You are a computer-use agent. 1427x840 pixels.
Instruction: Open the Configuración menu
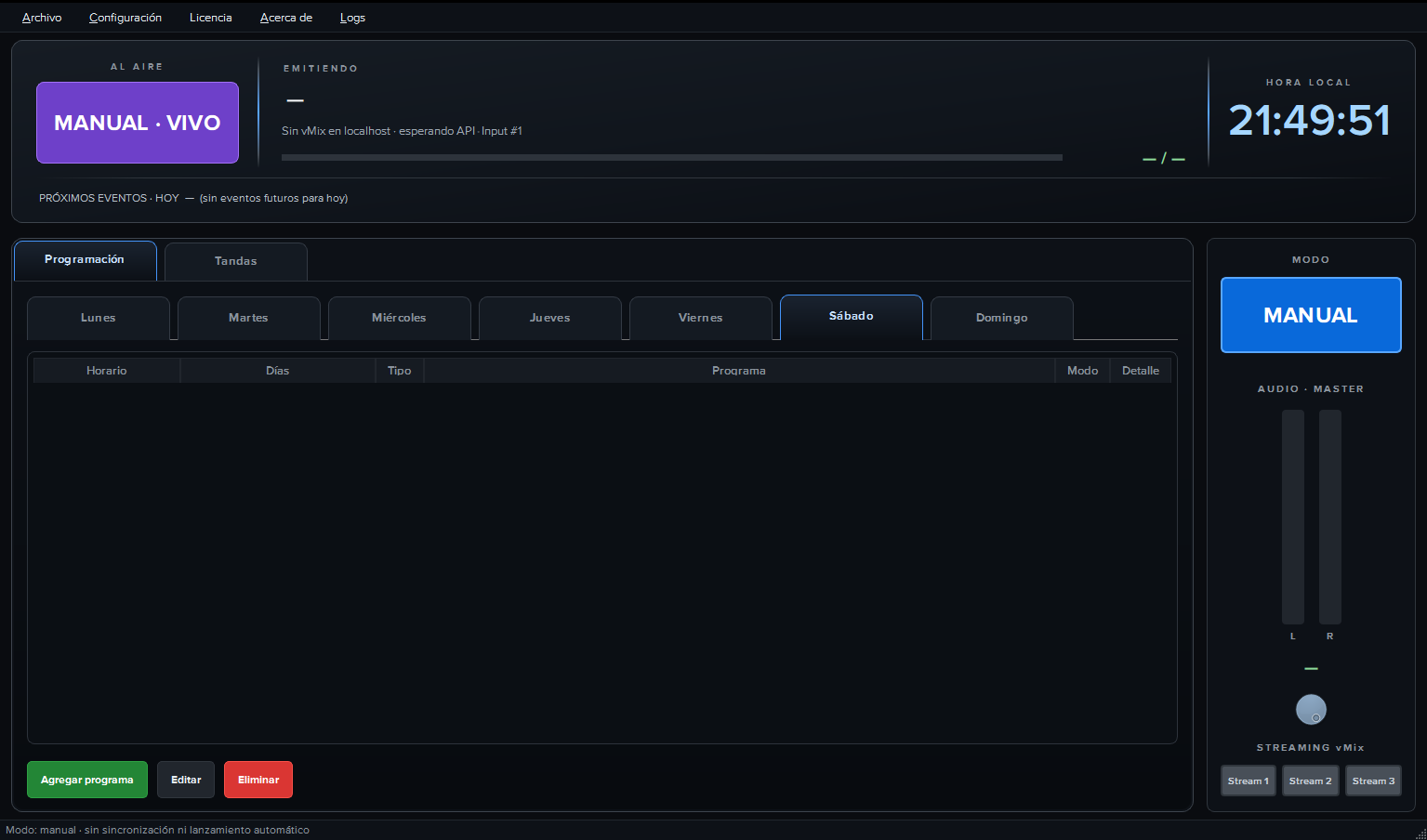pos(125,17)
